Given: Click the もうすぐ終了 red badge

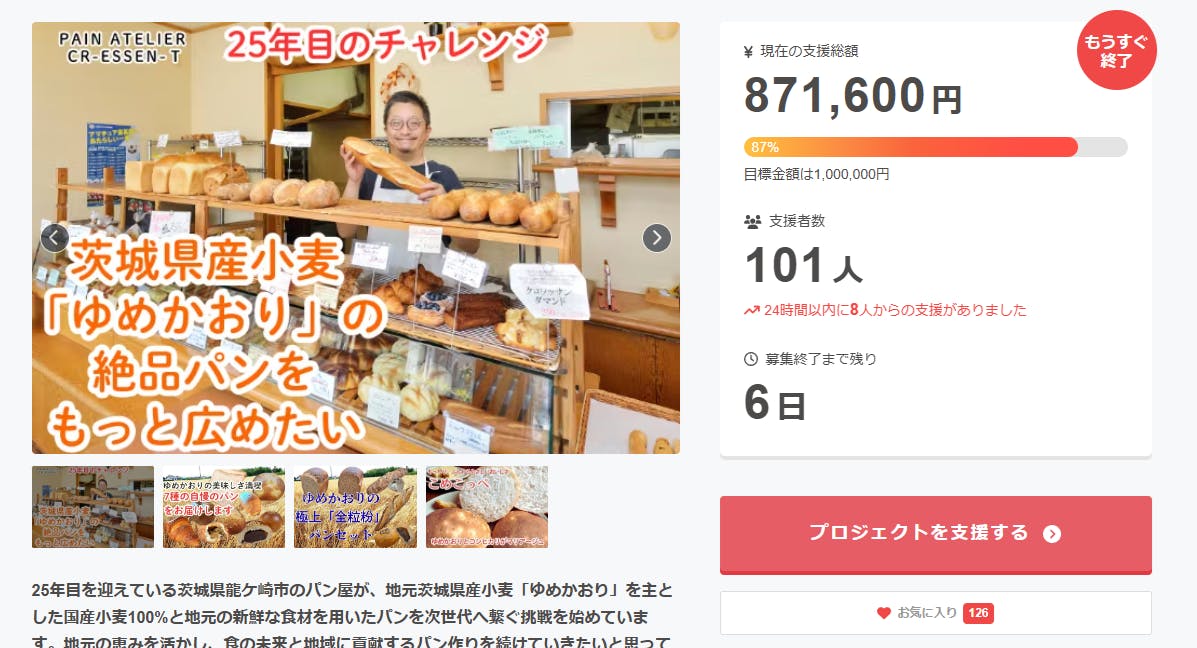Looking at the screenshot, I should [1117, 50].
